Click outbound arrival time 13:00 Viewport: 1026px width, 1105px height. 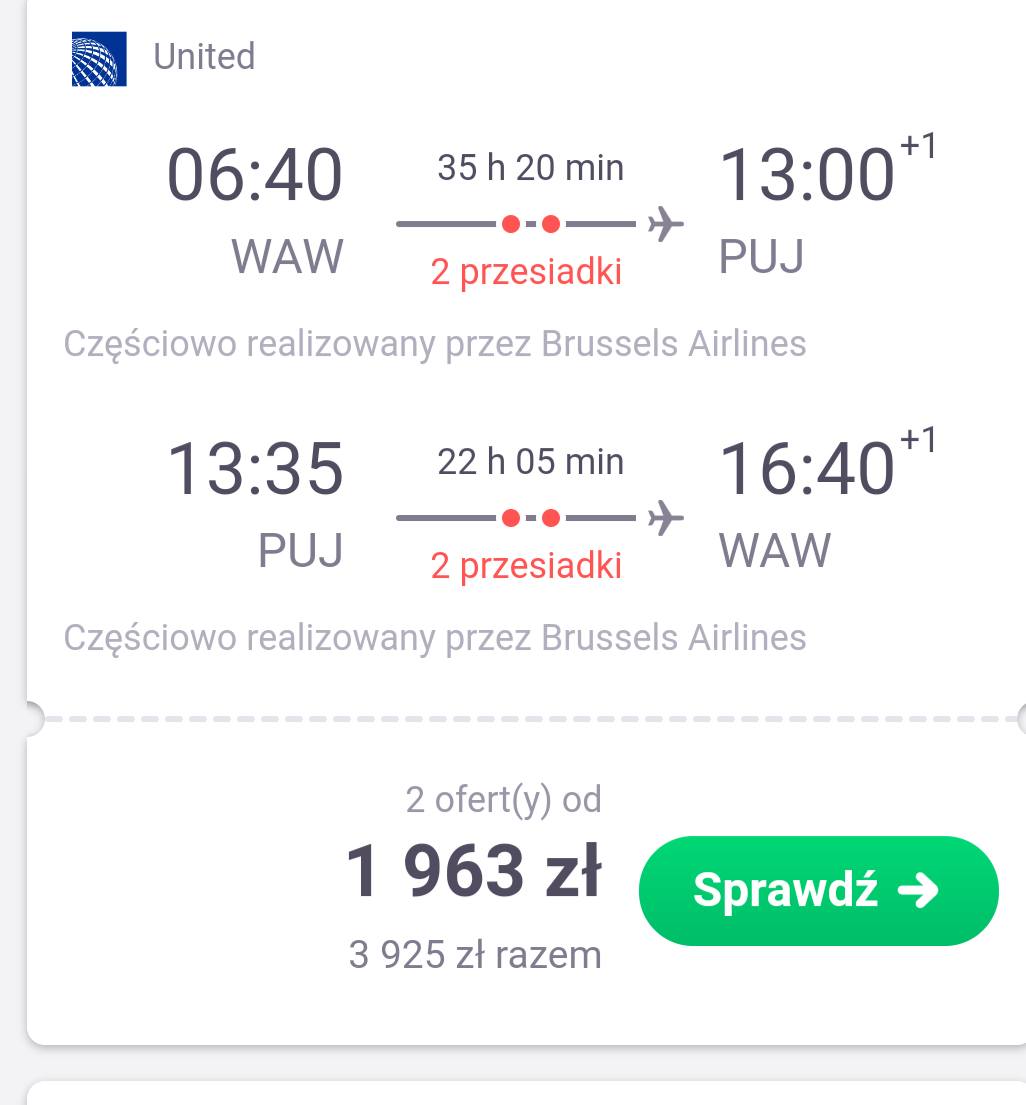tap(807, 174)
